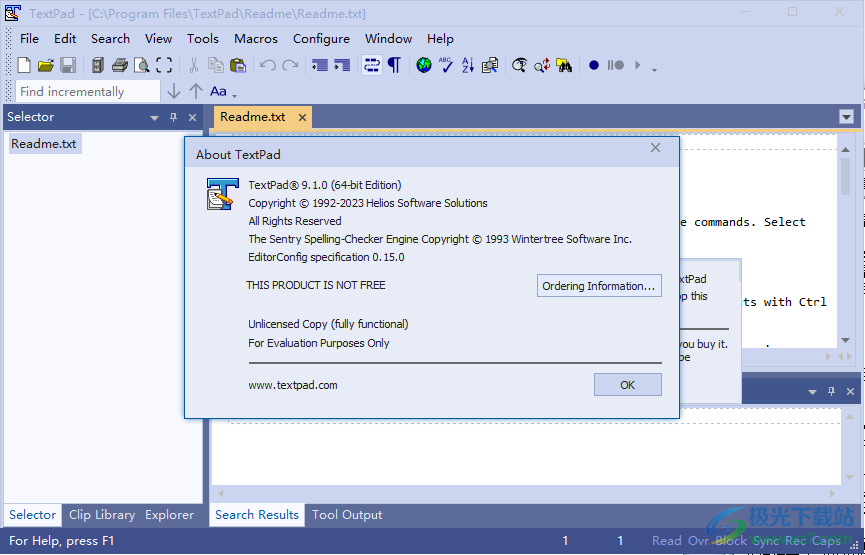Click the Redo arrow icon
Screen dimensions: 865x555
pyautogui.click(x=290, y=65)
